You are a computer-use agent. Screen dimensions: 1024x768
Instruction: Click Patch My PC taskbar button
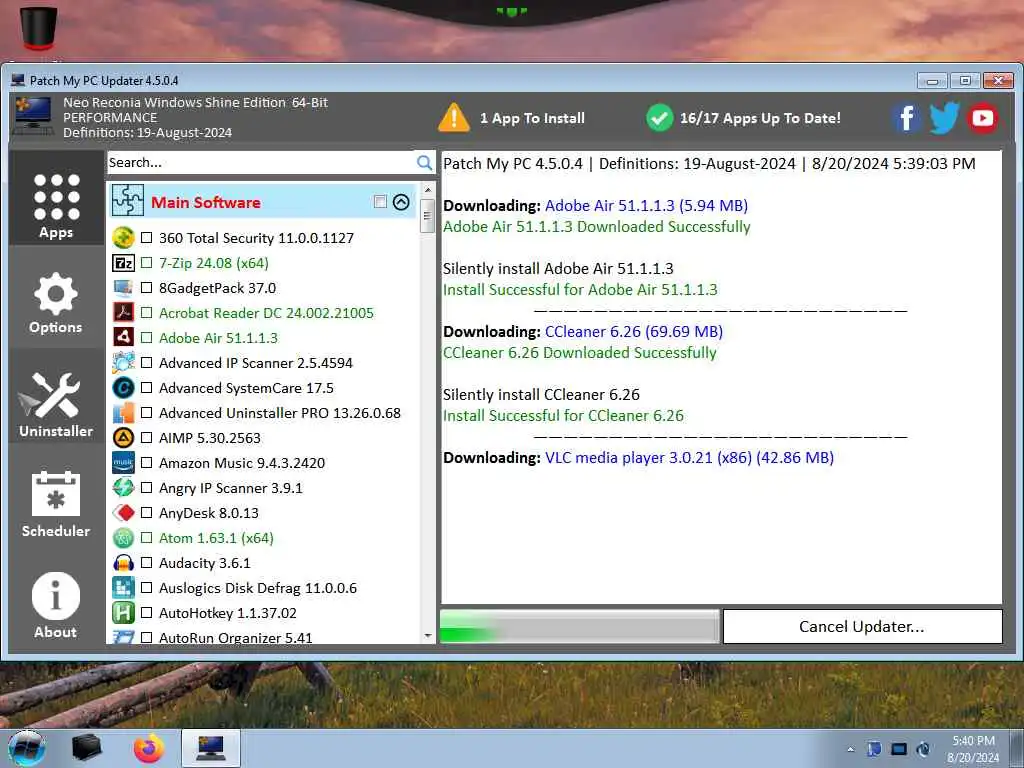[x=210, y=748]
